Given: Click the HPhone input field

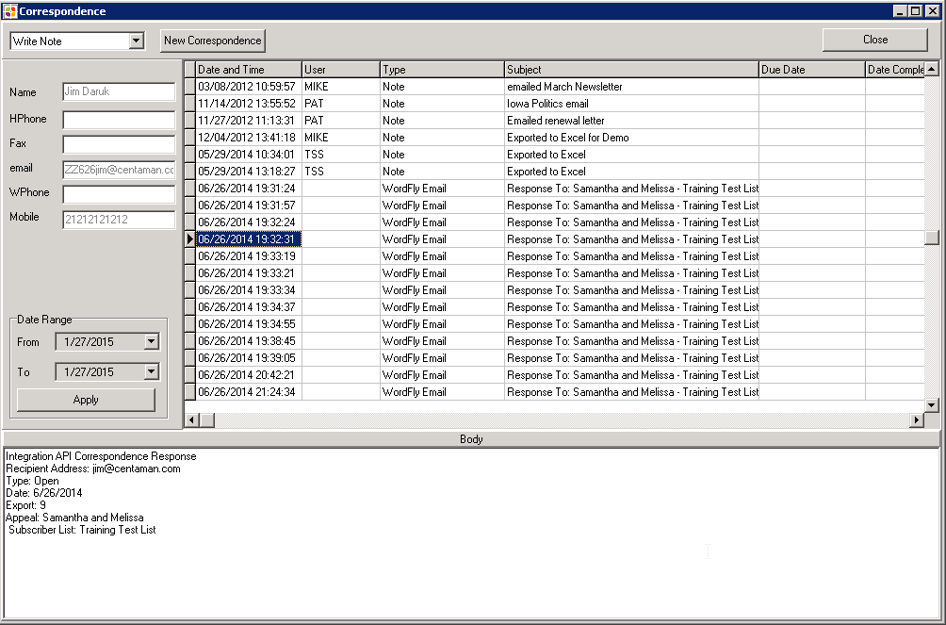Looking at the screenshot, I should pos(119,119).
